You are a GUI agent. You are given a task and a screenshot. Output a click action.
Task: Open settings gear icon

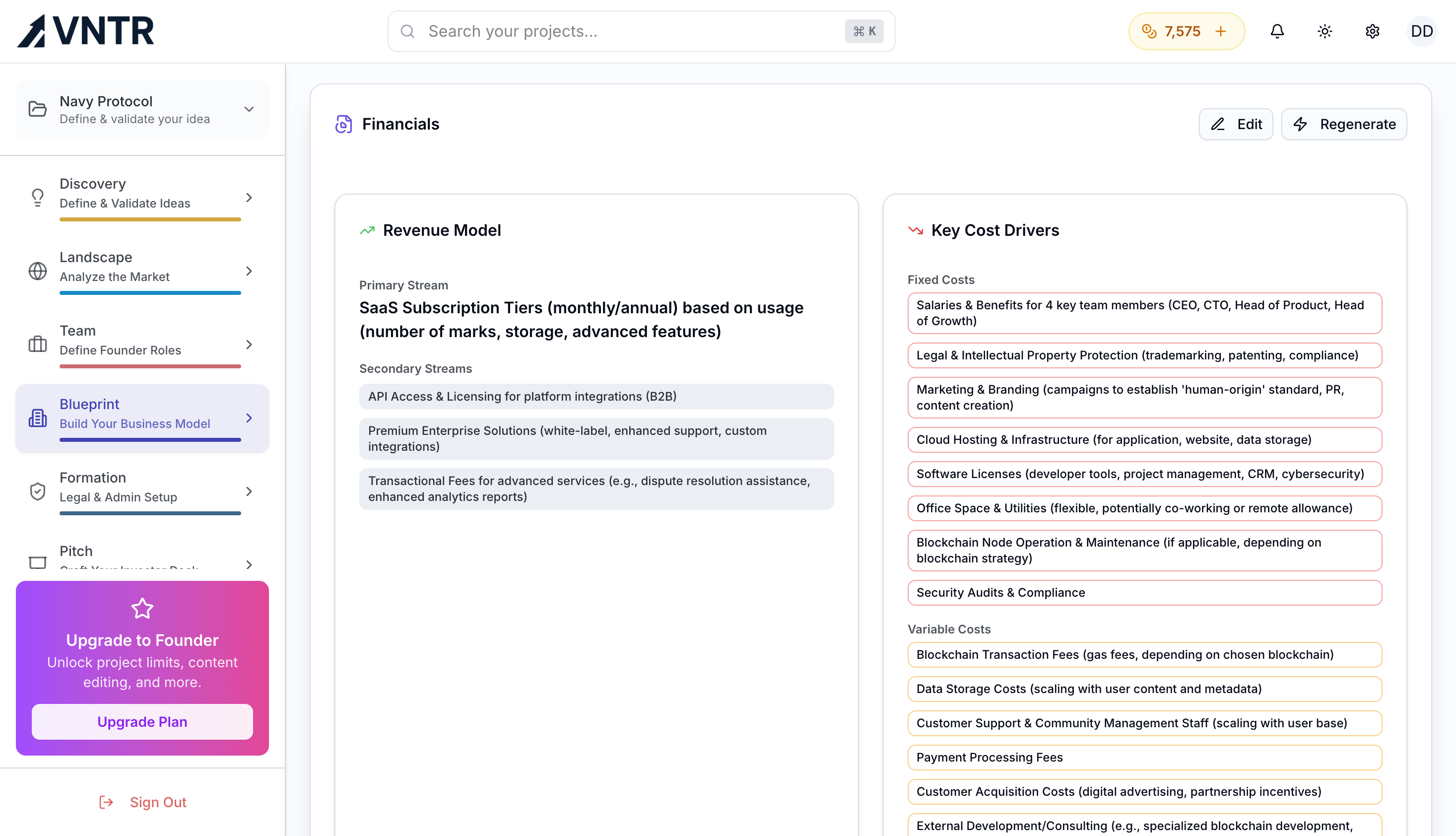[1372, 31]
